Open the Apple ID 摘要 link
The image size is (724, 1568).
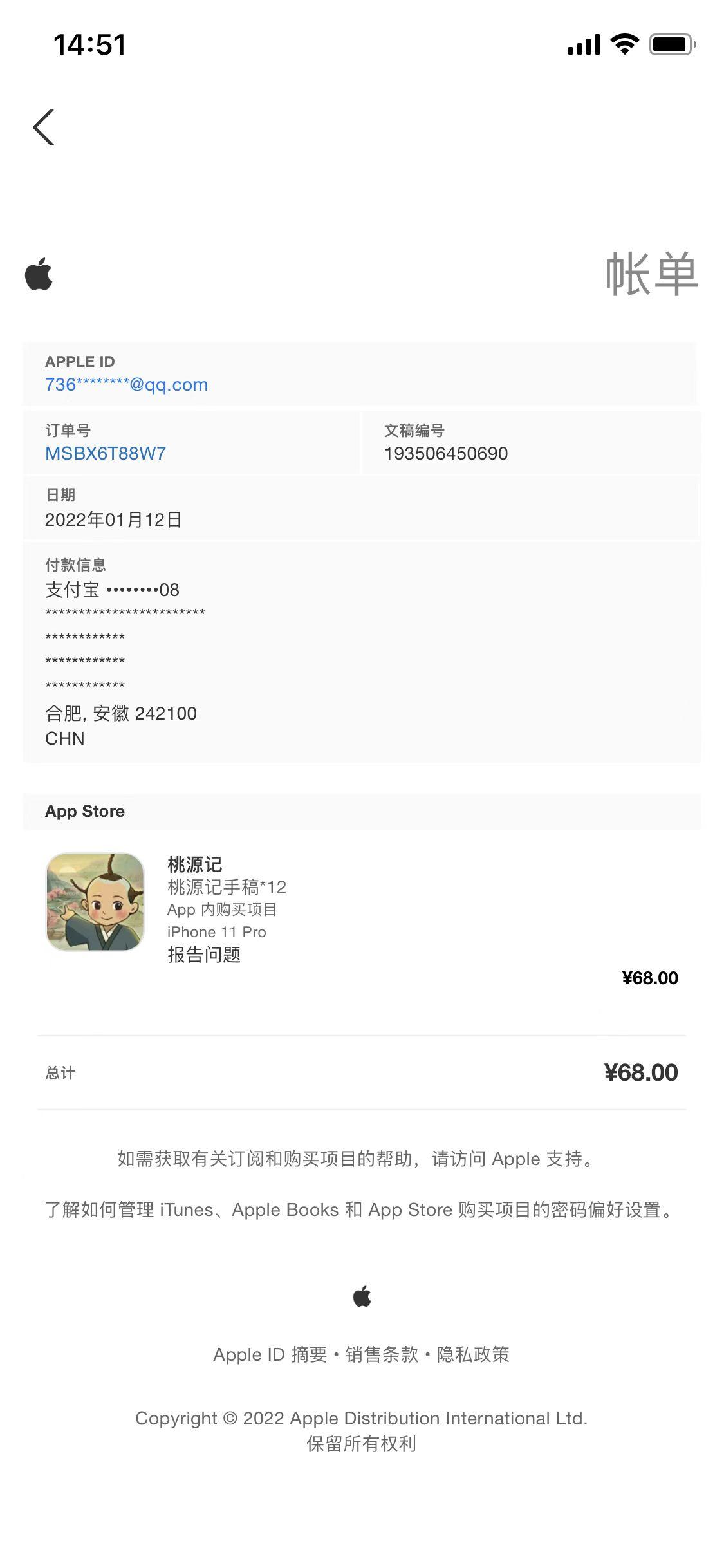tap(270, 1355)
